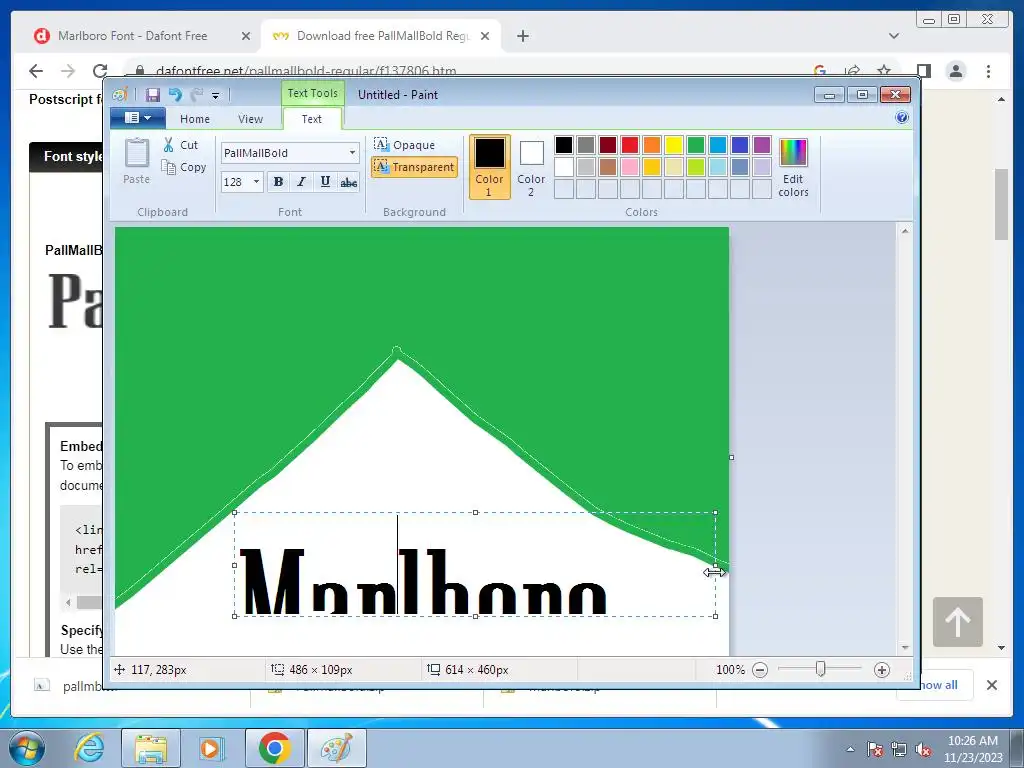
Task: Click the Text Tools contextual tab
Action: pyautogui.click(x=313, y=93)
